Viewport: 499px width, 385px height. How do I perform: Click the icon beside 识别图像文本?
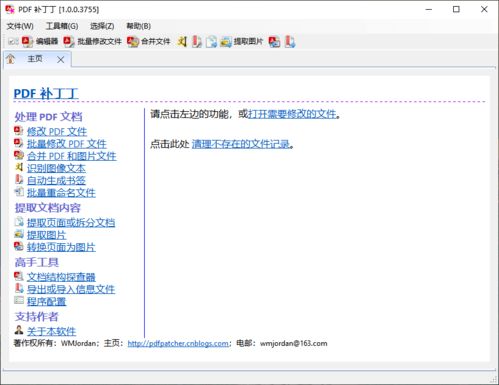point(19,167)
